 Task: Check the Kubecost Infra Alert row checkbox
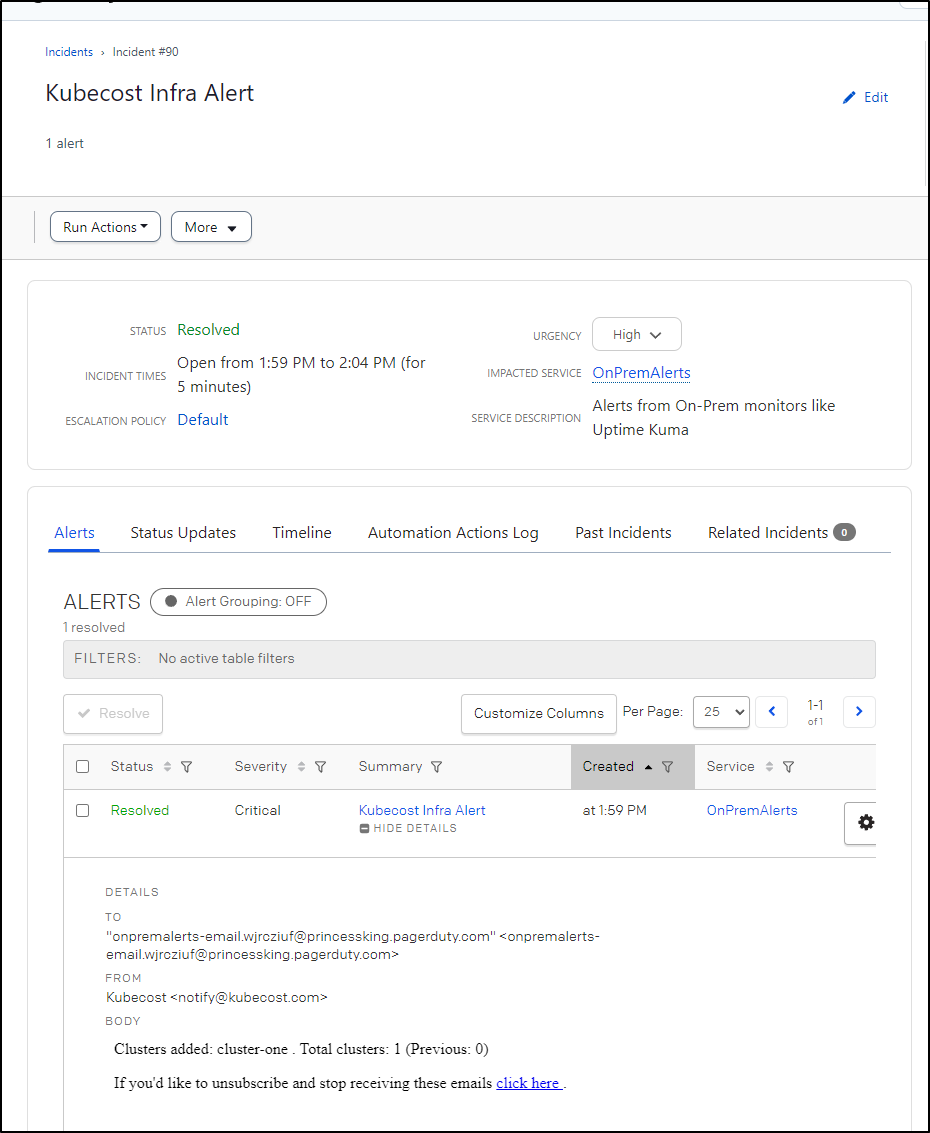(82, 811)
